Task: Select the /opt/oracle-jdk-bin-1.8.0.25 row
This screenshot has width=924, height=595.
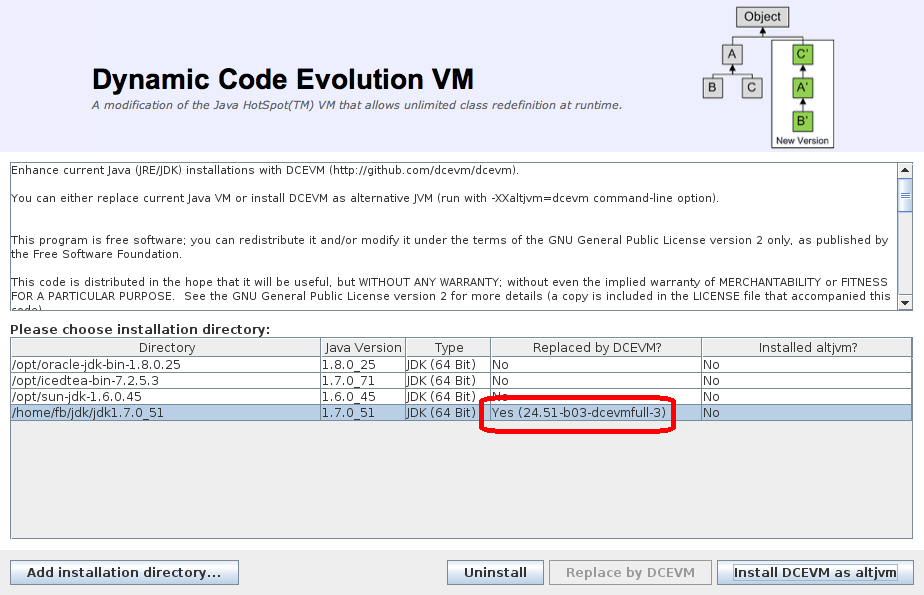Action: [461, 365]
